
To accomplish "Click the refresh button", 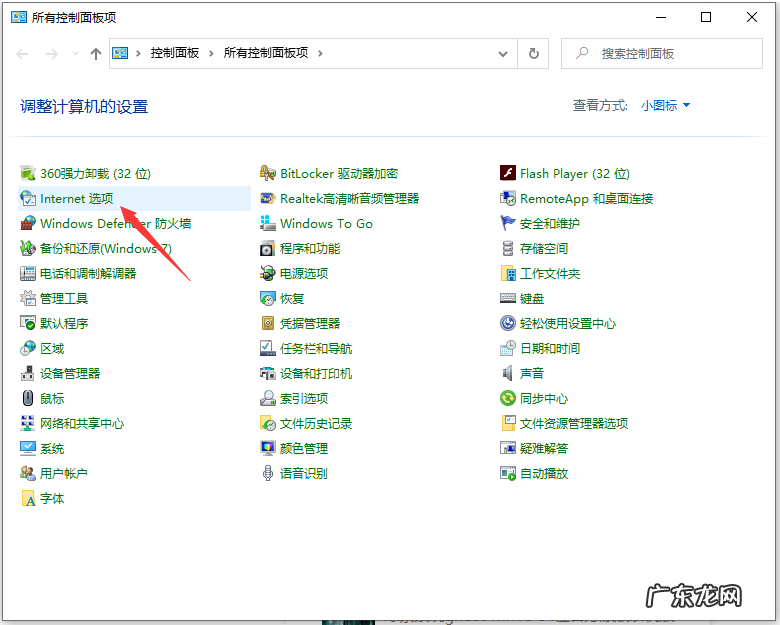I will [533, 53].
